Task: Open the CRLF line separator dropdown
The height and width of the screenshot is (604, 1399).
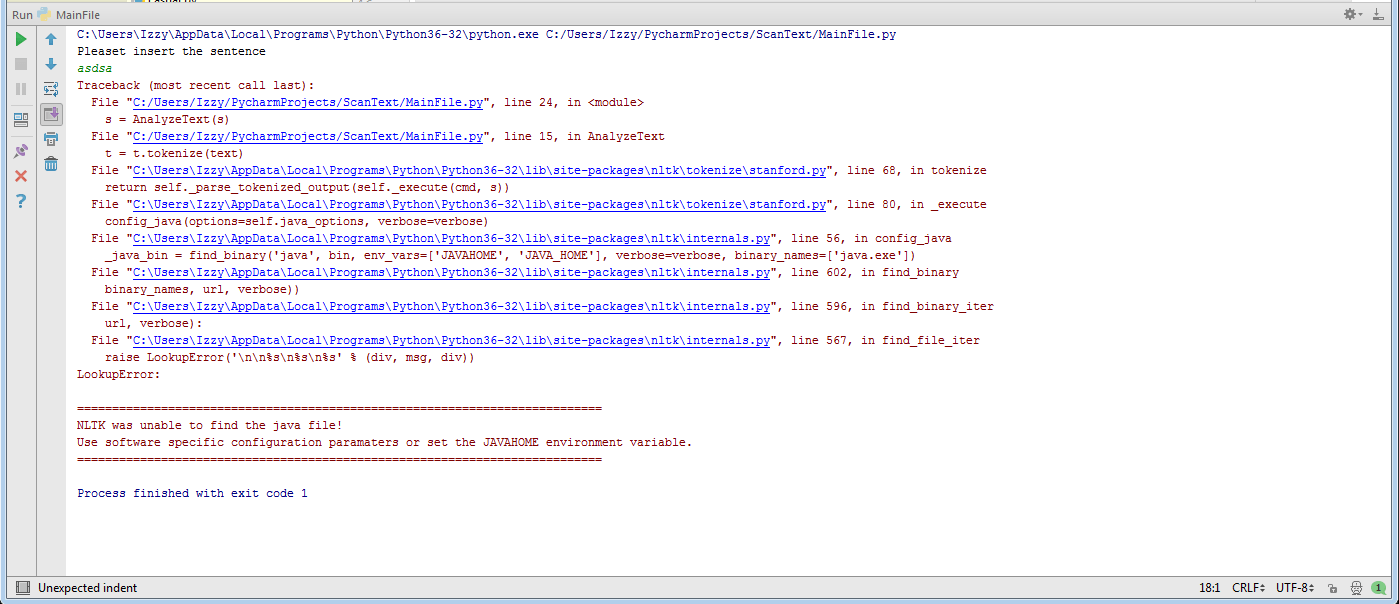Action: click(x=1250, y=588)
